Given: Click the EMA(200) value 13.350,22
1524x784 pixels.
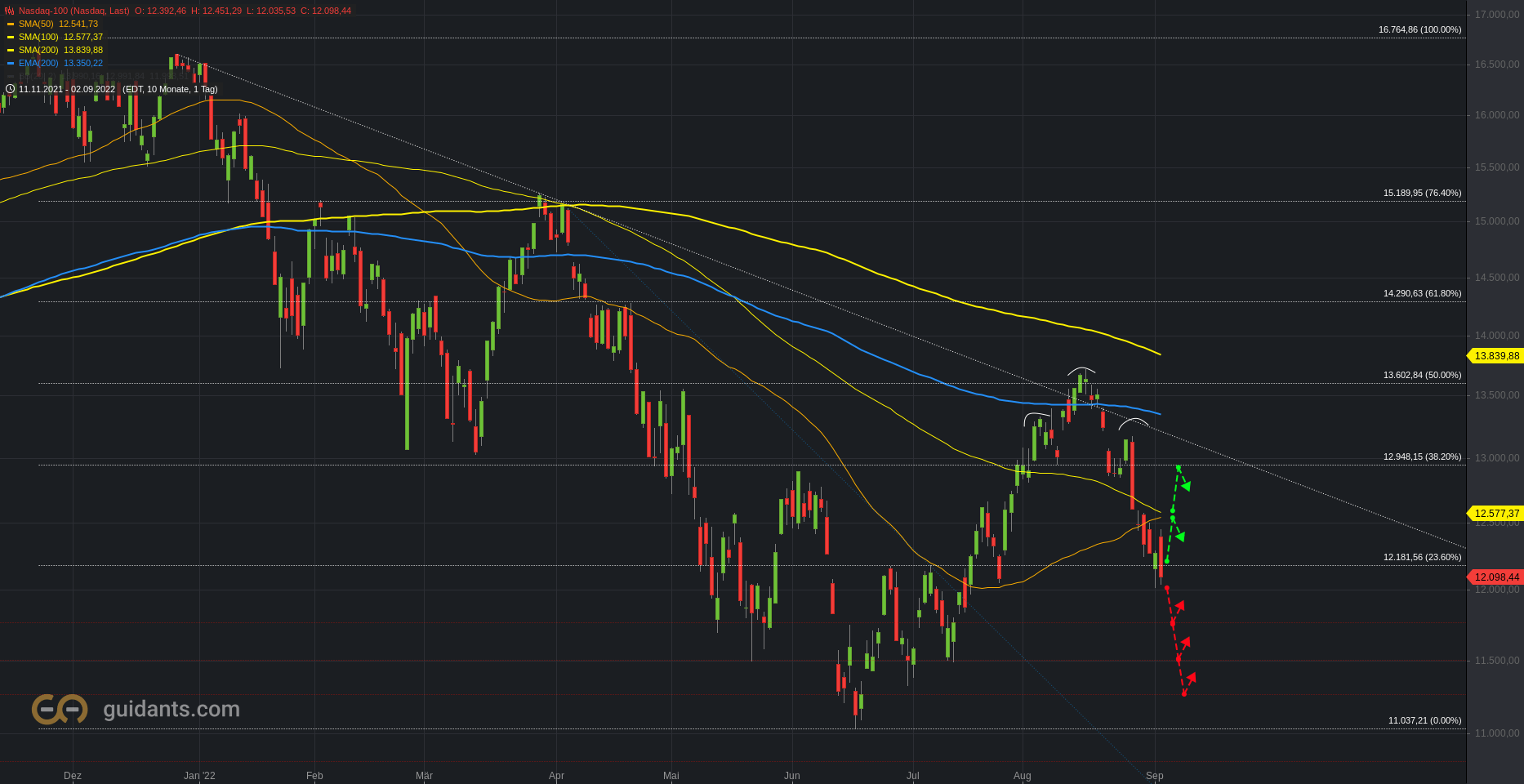Looking at the screenshot, I should (83, 63).
